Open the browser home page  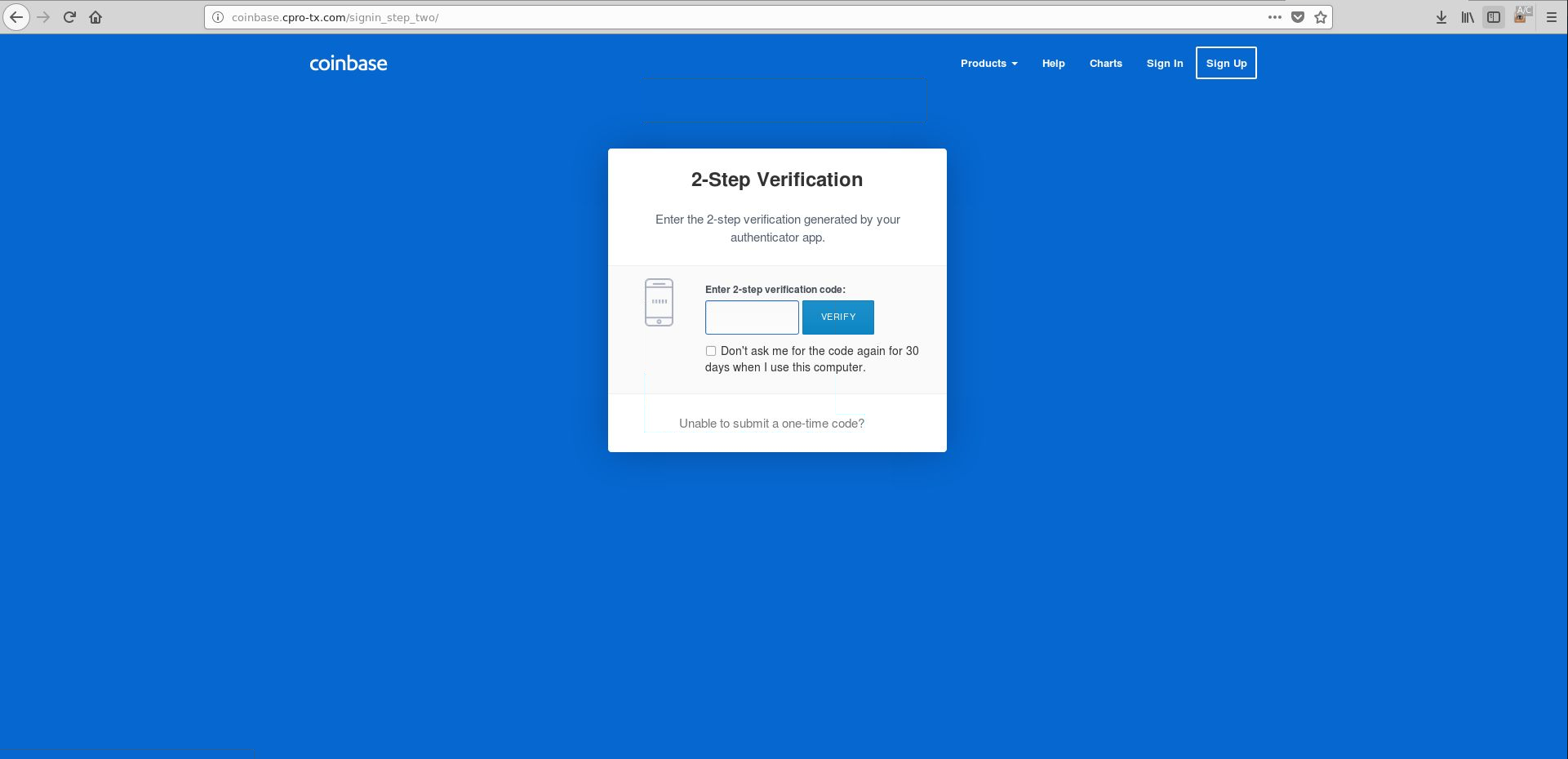pos(96,17)
